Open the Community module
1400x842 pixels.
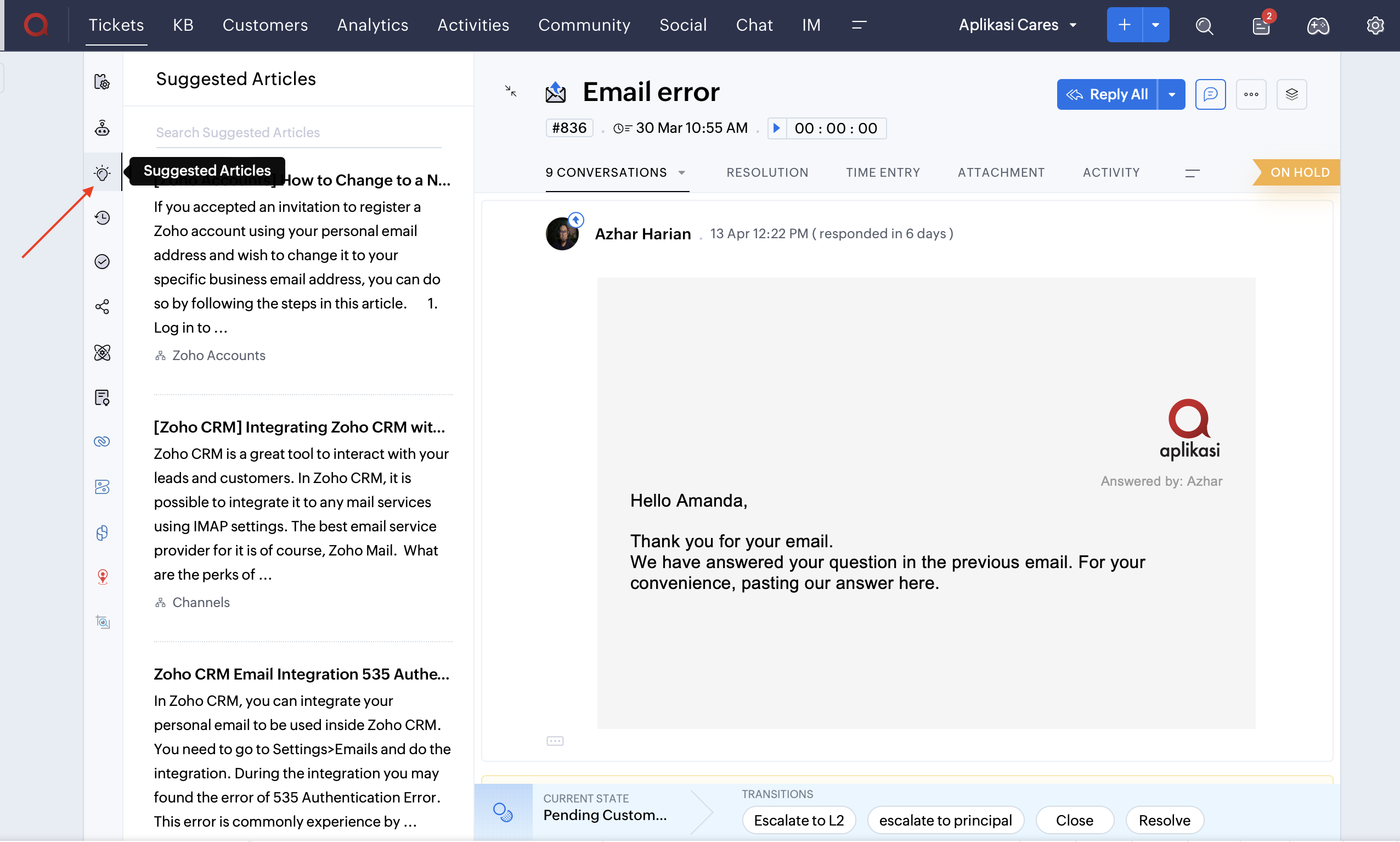(x=584, y=25)
